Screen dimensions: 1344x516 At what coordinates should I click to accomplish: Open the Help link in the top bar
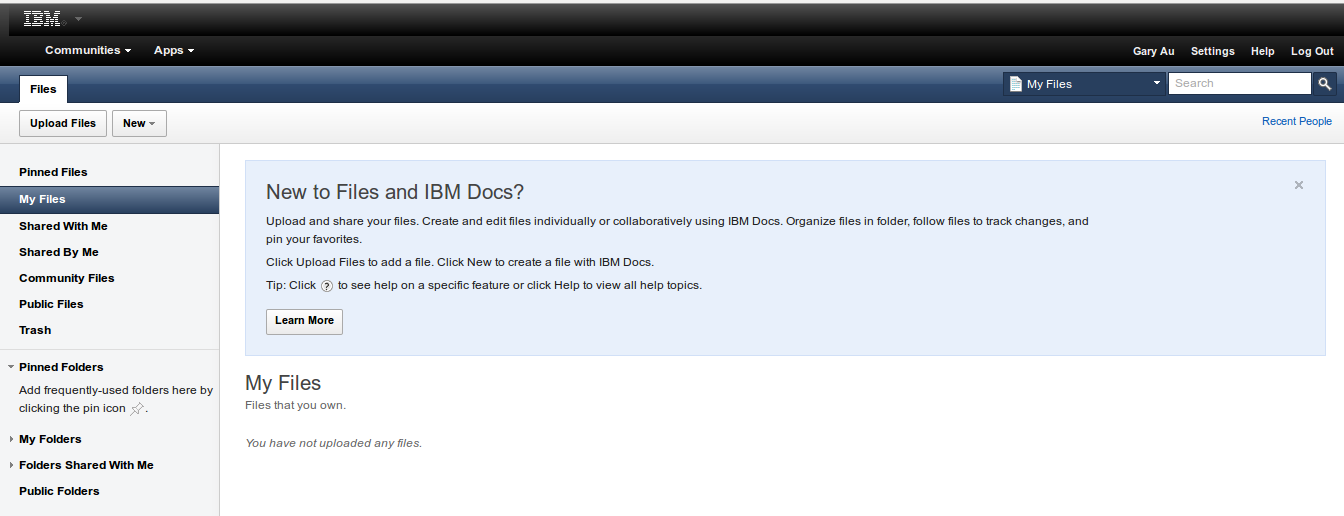point(1263,51)
